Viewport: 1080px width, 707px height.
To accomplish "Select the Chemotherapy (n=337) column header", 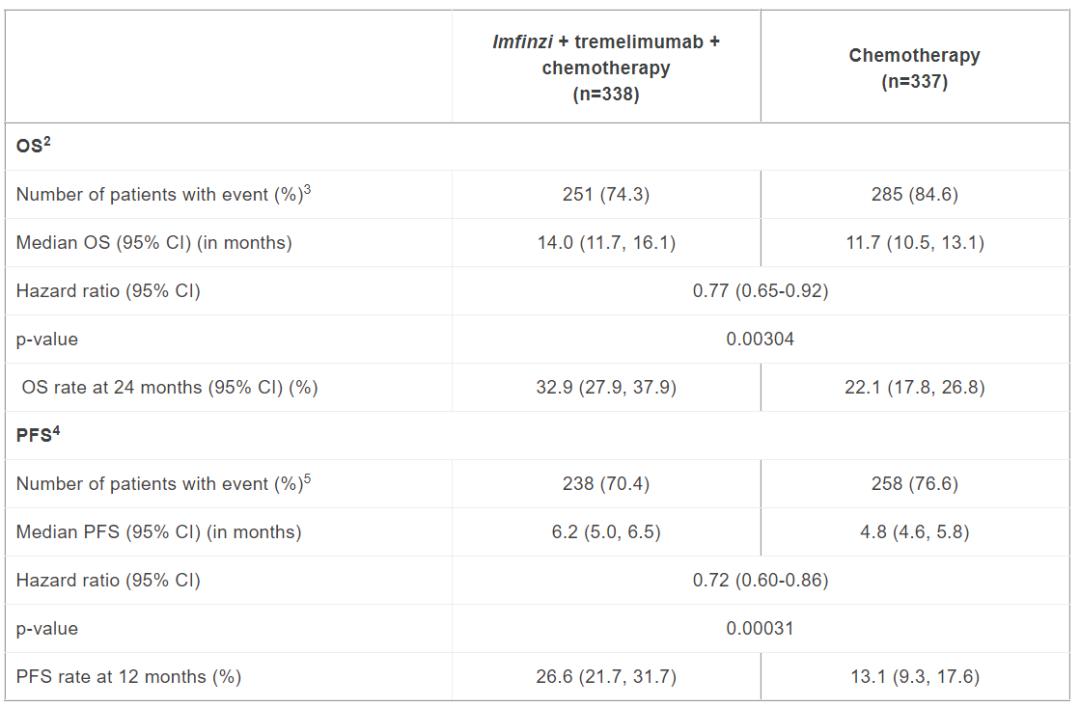I will (915, 68).
